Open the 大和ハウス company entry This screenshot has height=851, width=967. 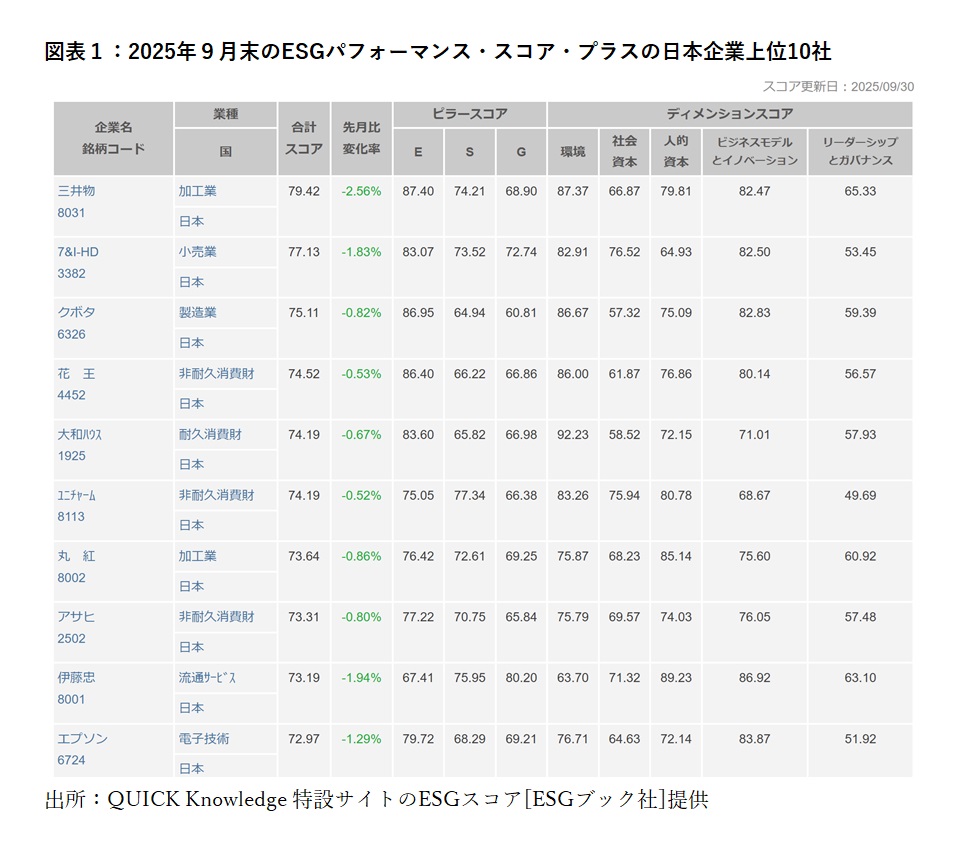click(80, 435)
